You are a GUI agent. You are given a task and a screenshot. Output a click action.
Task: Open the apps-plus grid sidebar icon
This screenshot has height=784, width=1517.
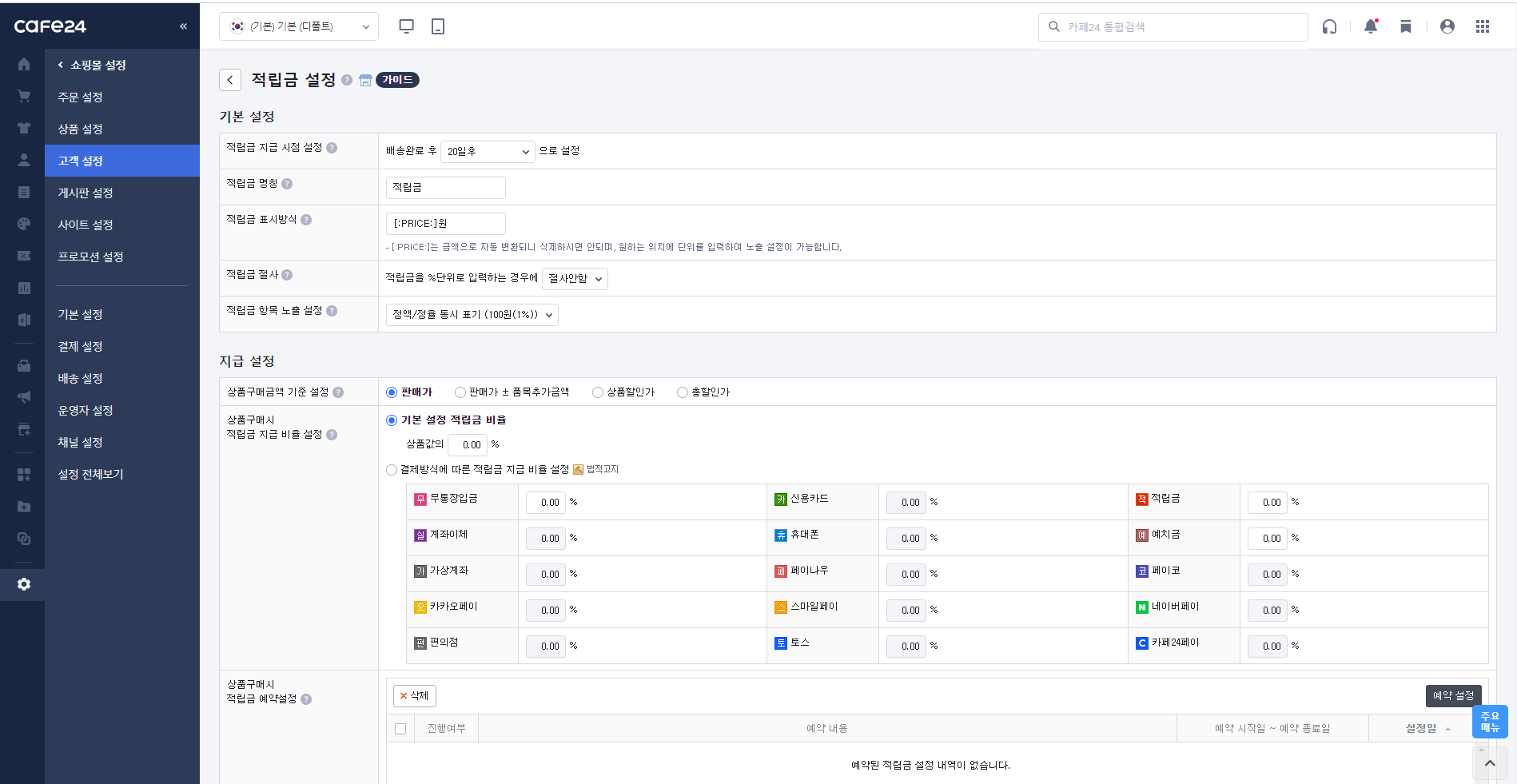(24, 475)
